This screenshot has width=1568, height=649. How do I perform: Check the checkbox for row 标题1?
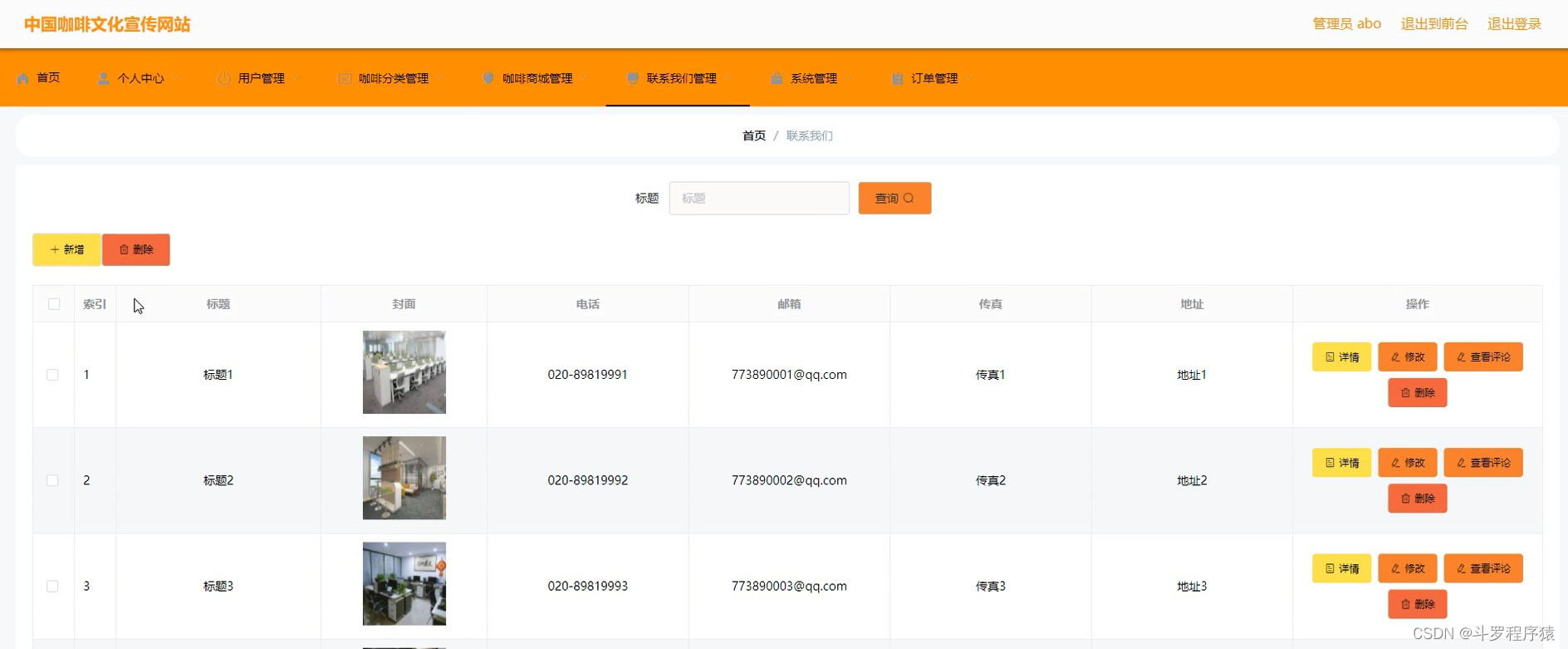52,375
